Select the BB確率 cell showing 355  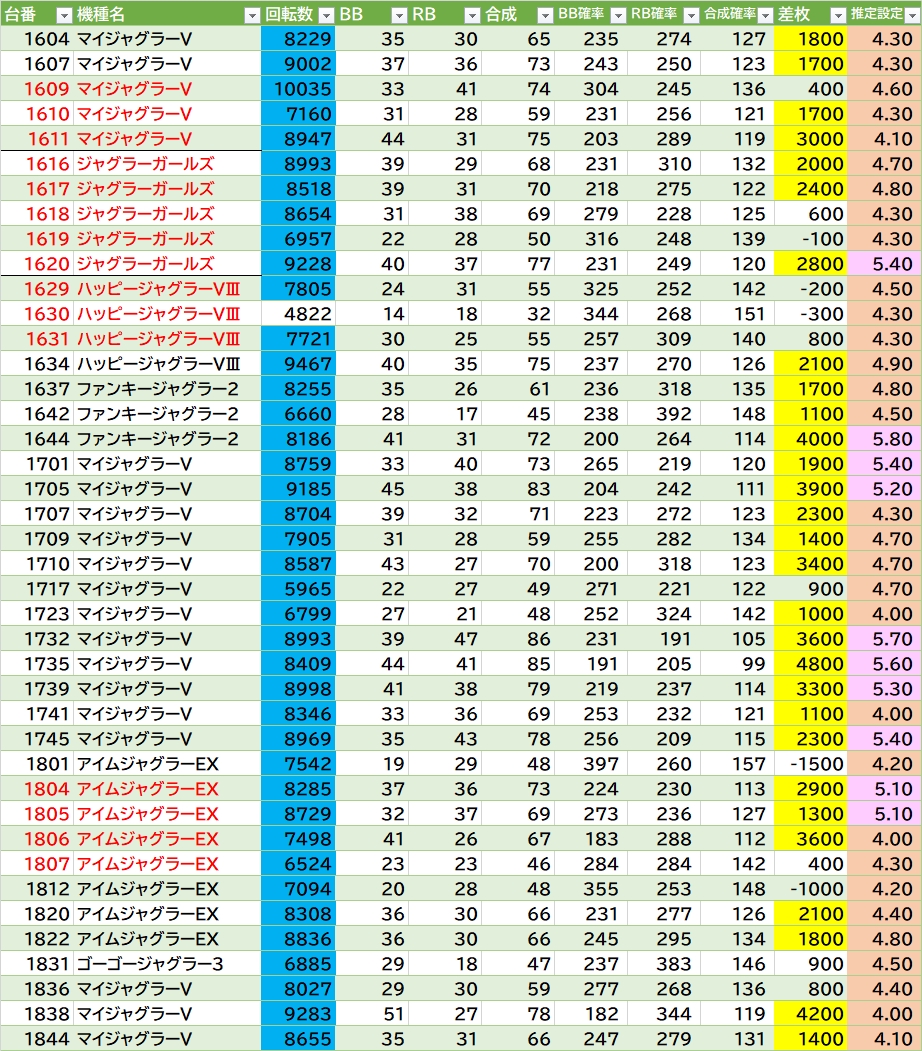(590, 889)
